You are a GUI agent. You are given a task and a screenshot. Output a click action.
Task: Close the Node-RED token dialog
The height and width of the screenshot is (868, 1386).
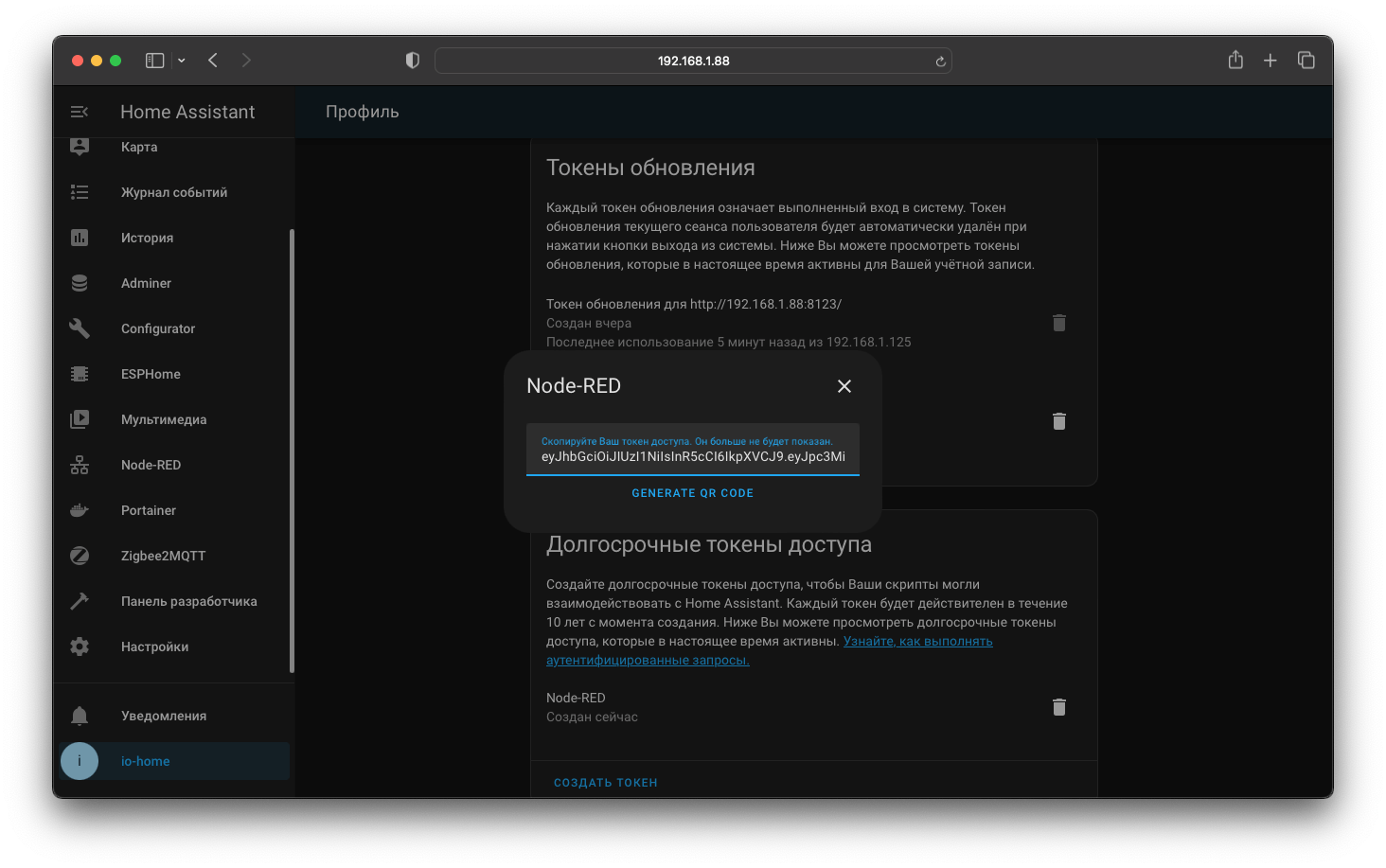[x=844, y=386]
